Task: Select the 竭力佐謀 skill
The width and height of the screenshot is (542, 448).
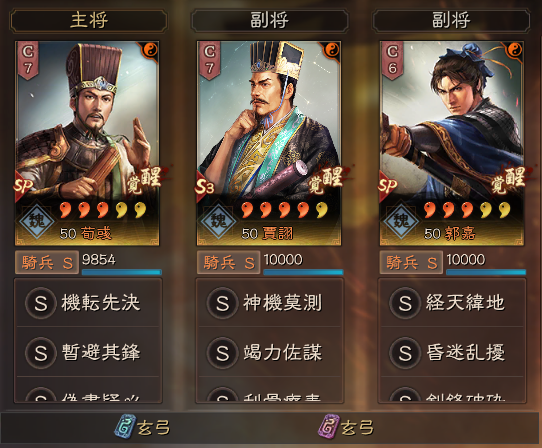Action: (x=270, y=352)
